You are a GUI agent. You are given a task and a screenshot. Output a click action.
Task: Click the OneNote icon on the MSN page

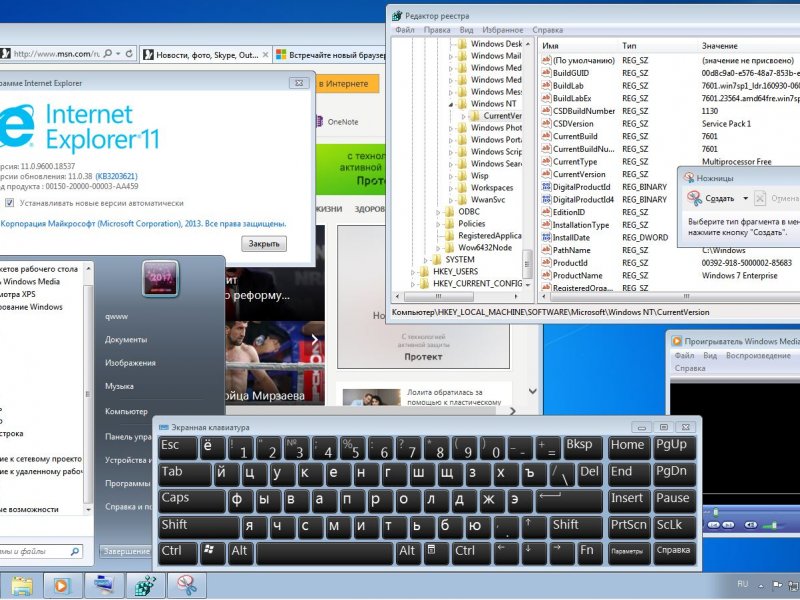[x=319, y=122]
